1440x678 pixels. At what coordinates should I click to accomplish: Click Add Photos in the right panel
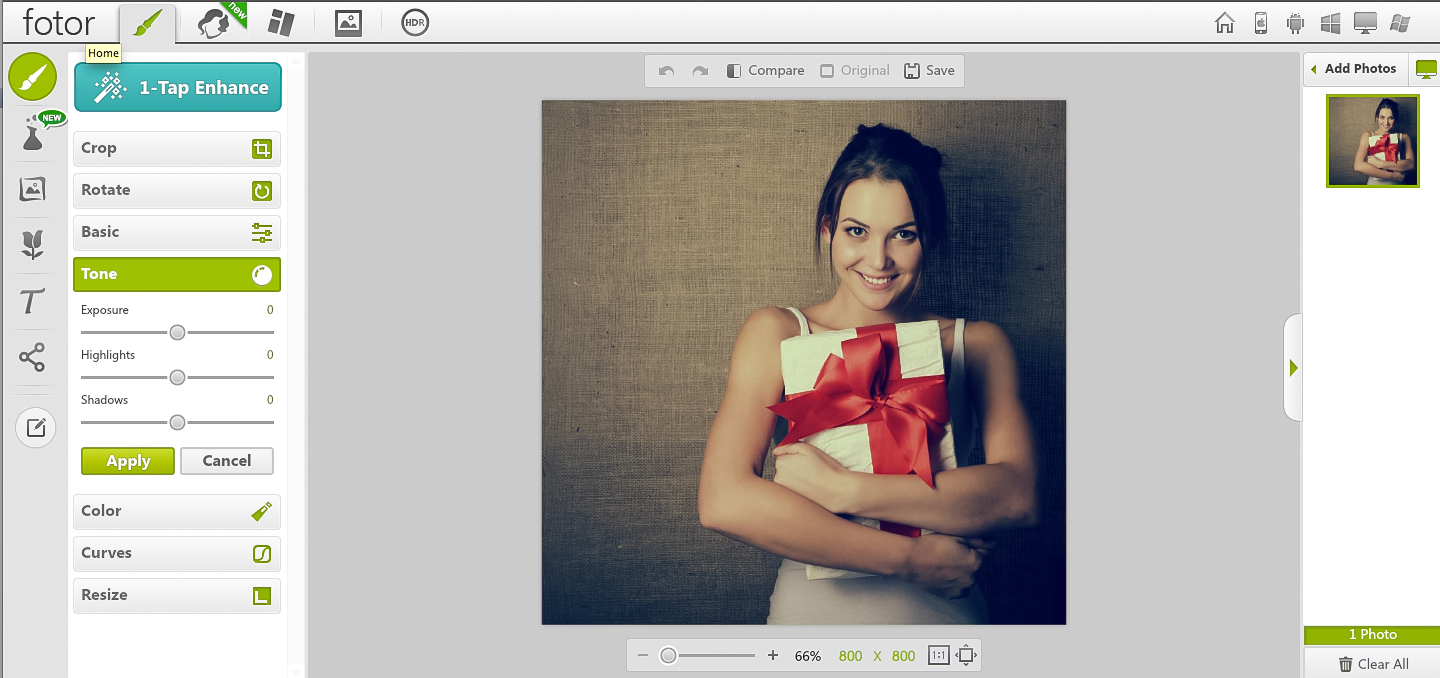[1353, 69]
